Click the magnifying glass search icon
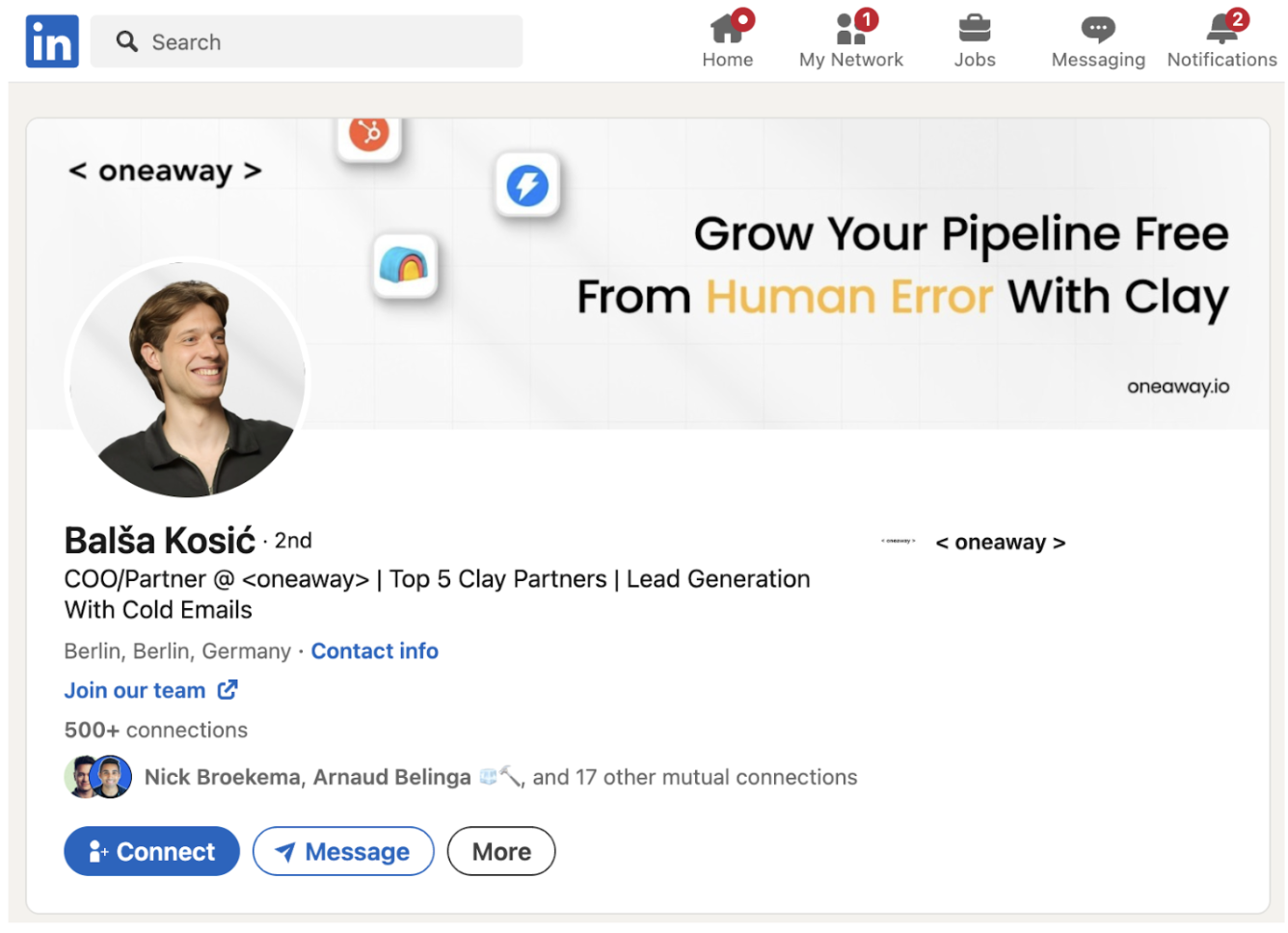 tap(127, 41)
